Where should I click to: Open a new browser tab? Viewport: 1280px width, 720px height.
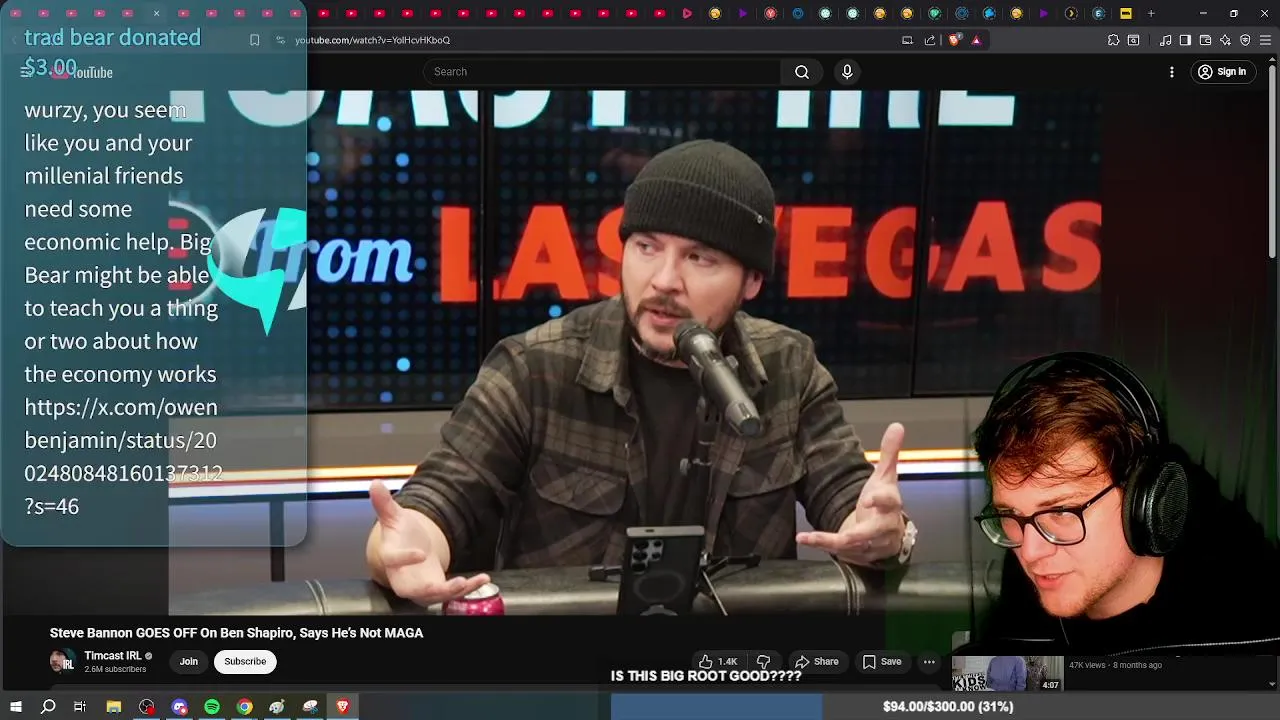(1151, 13)
